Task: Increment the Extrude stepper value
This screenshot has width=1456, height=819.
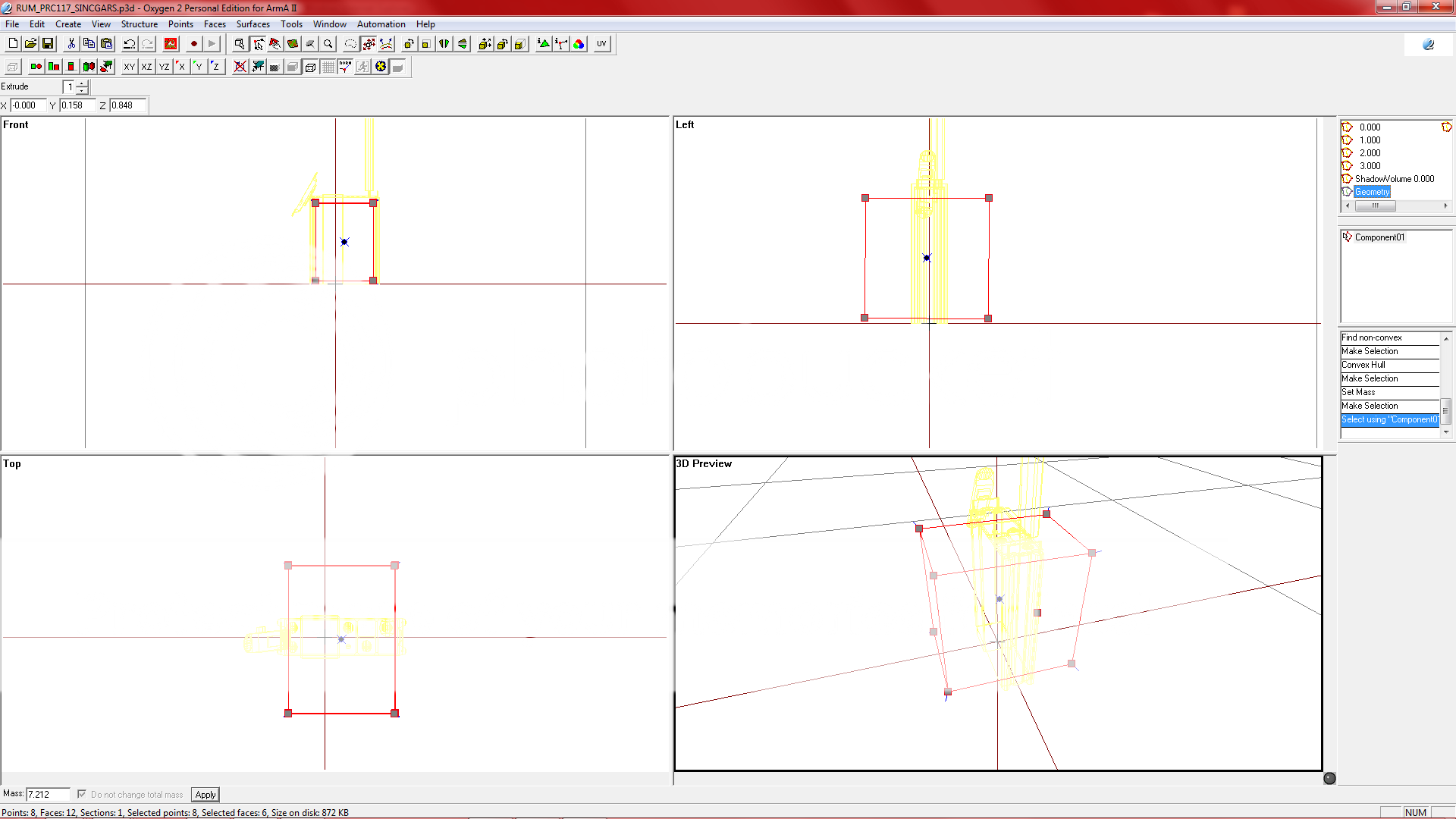Action: [82, 83]
